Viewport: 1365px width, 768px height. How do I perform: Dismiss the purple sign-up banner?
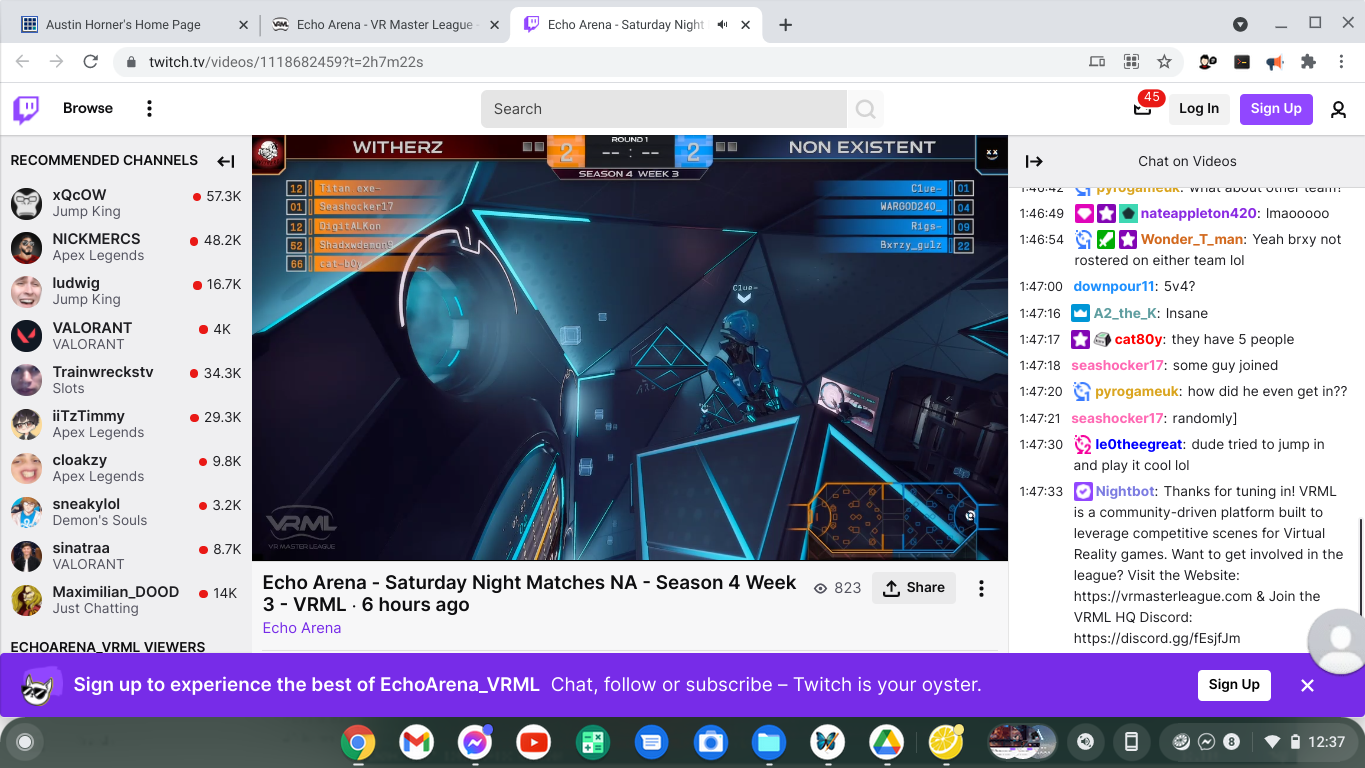pyautogui.click(x=1307, y=685)
